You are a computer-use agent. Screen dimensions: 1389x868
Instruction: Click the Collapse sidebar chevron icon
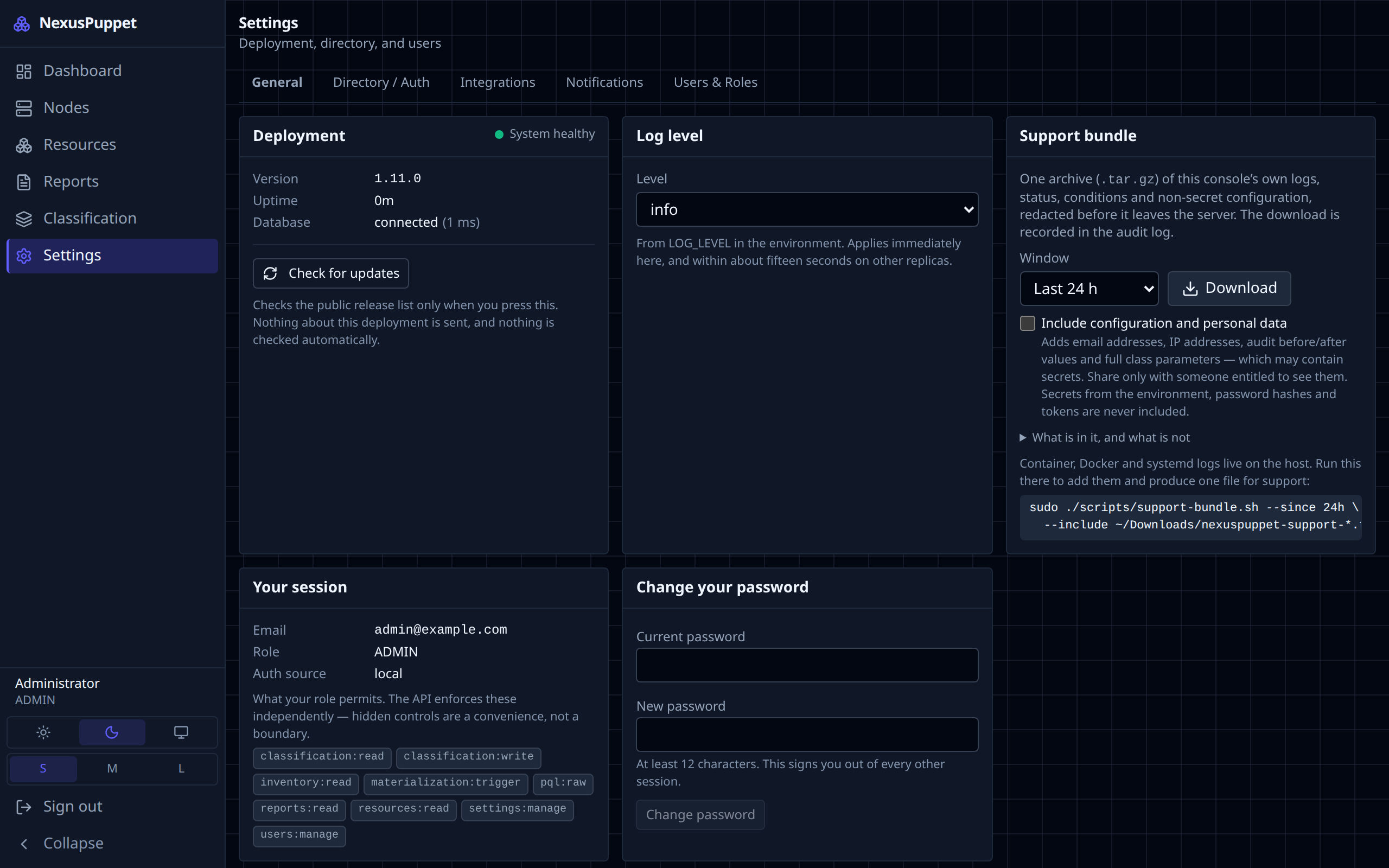(x=23, y=843)
